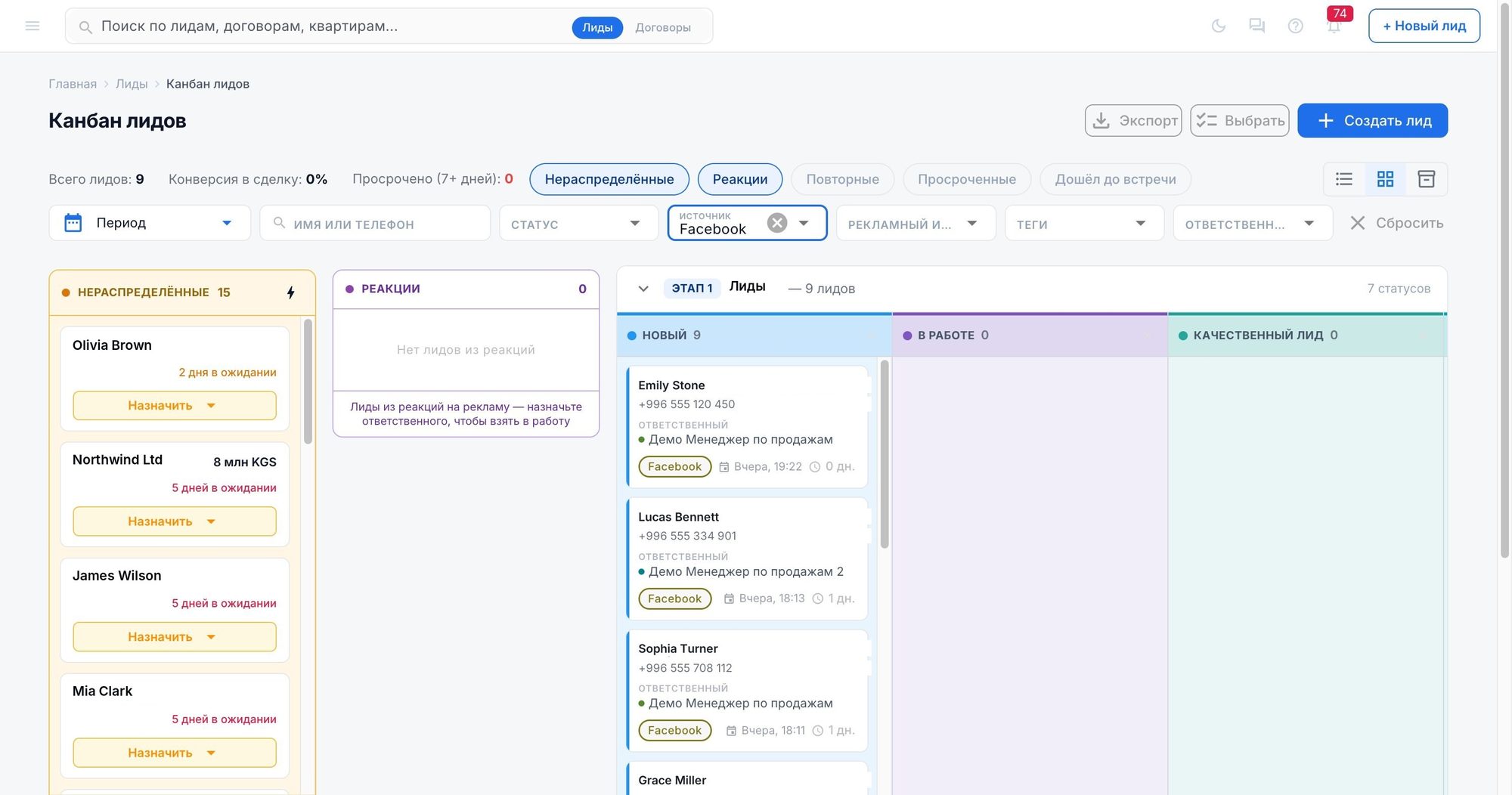
Task: Open the help question mark icon
Action: (x=1296, y=26)
